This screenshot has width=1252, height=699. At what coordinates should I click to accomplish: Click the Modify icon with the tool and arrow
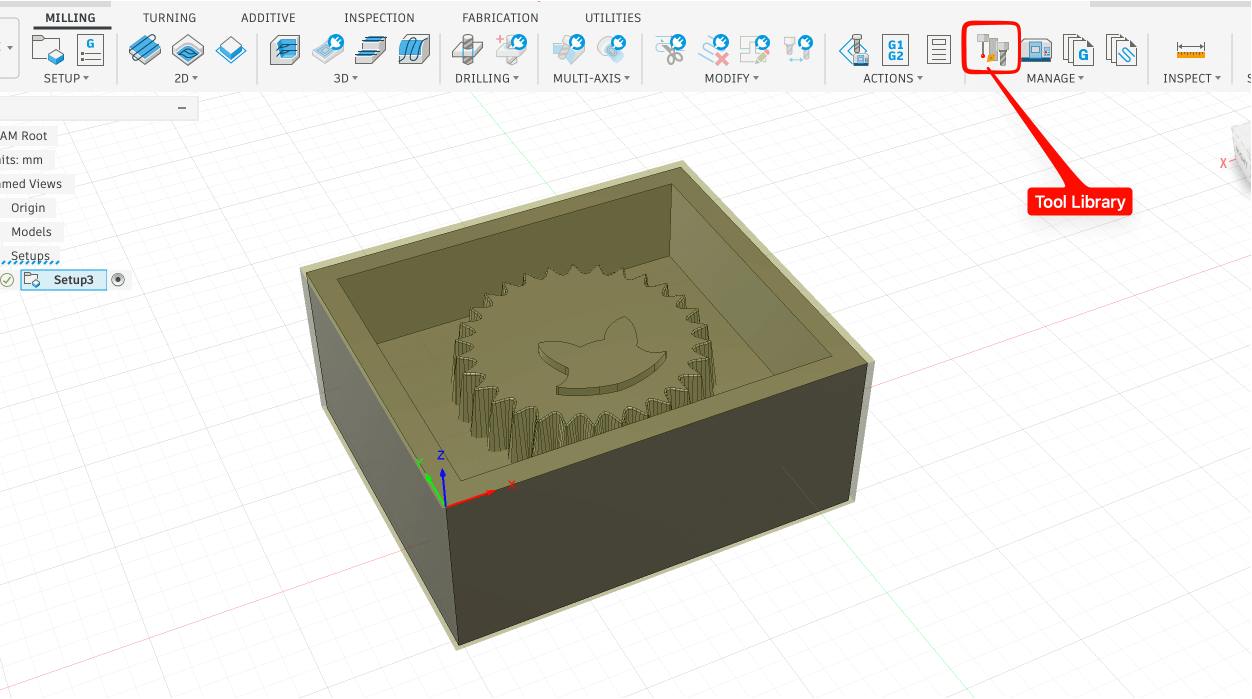(x=798, y=49)
